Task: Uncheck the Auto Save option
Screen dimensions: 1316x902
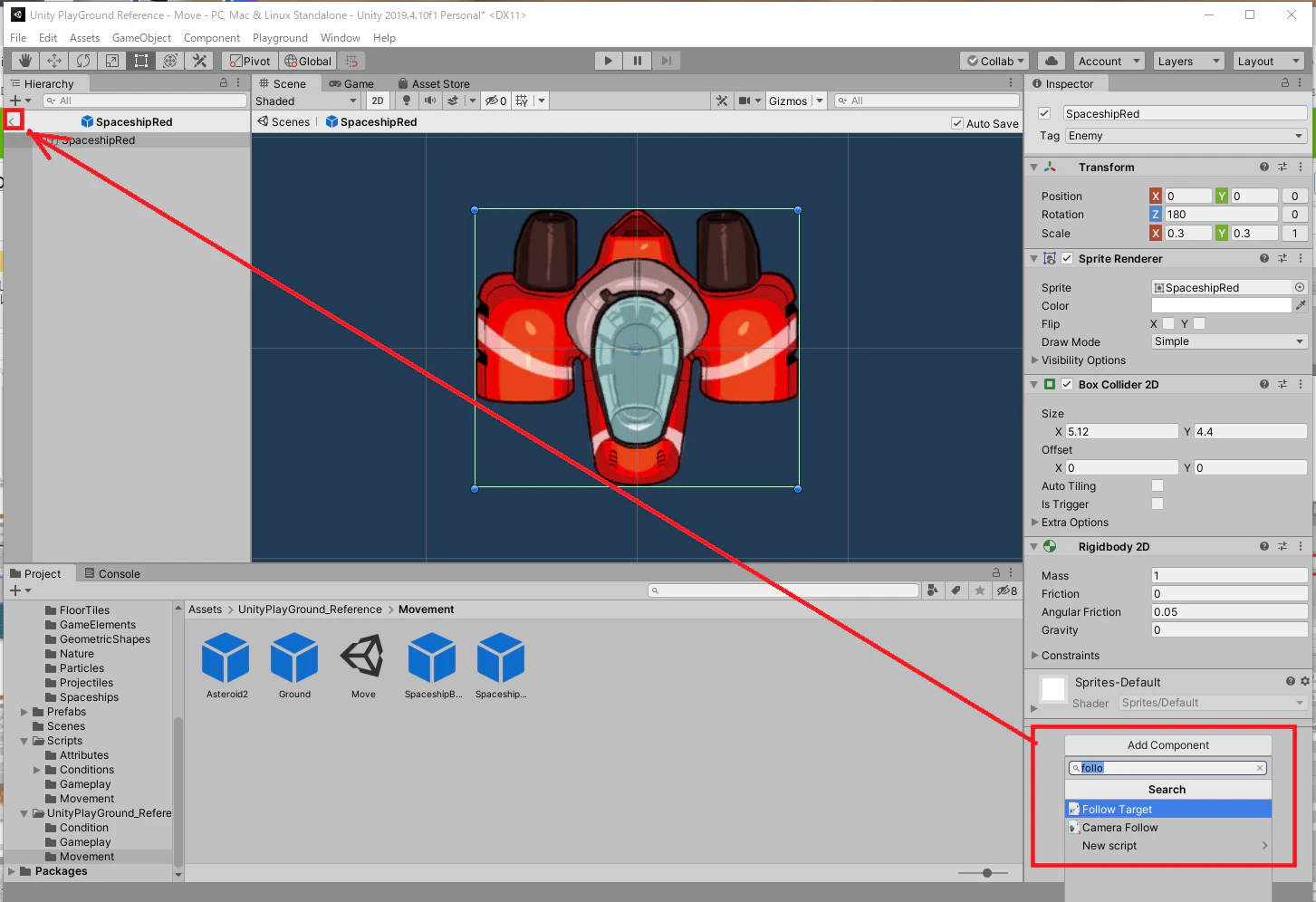Action: tap(957, 123)
